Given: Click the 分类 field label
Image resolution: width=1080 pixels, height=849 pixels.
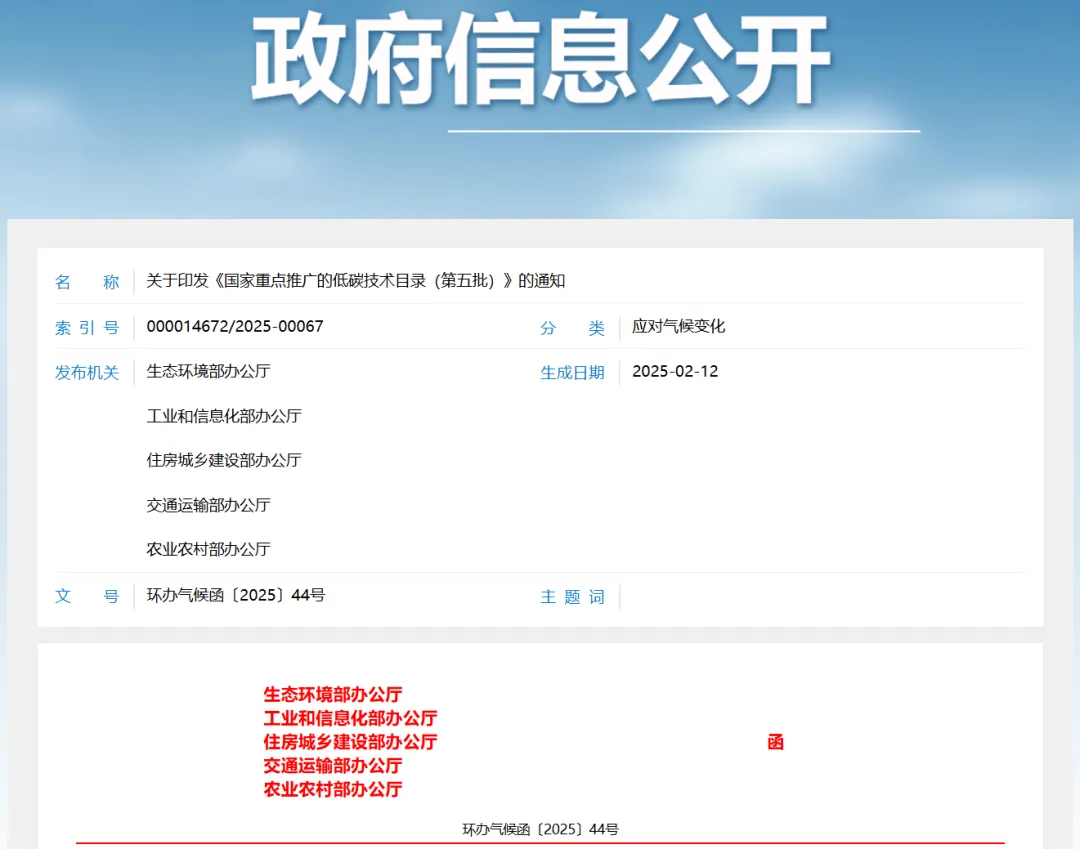Looking at the screenshot, I should (x=572, y=328).
